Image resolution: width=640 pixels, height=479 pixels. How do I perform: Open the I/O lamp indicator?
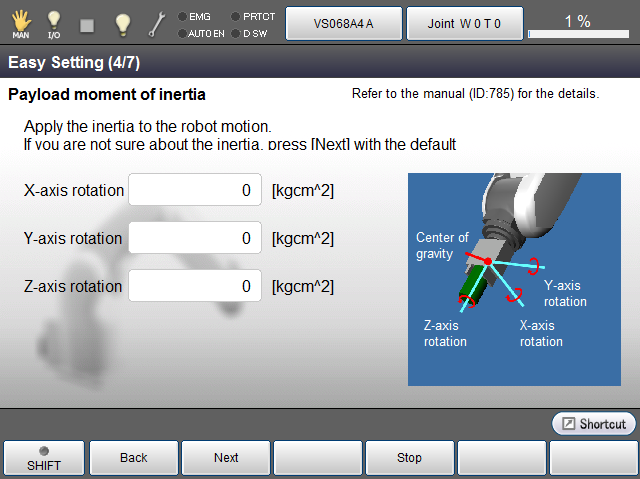click(x=54, y=22)
